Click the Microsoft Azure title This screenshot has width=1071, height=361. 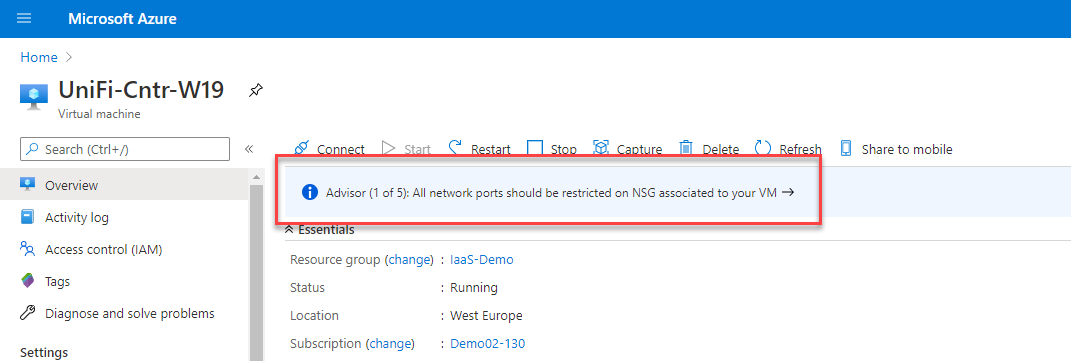coord(122,19)
